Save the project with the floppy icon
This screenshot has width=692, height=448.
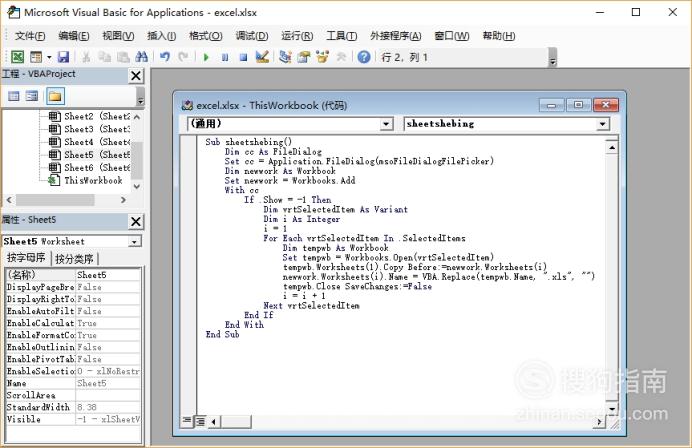pyautogui.click(x=63, y=57)
